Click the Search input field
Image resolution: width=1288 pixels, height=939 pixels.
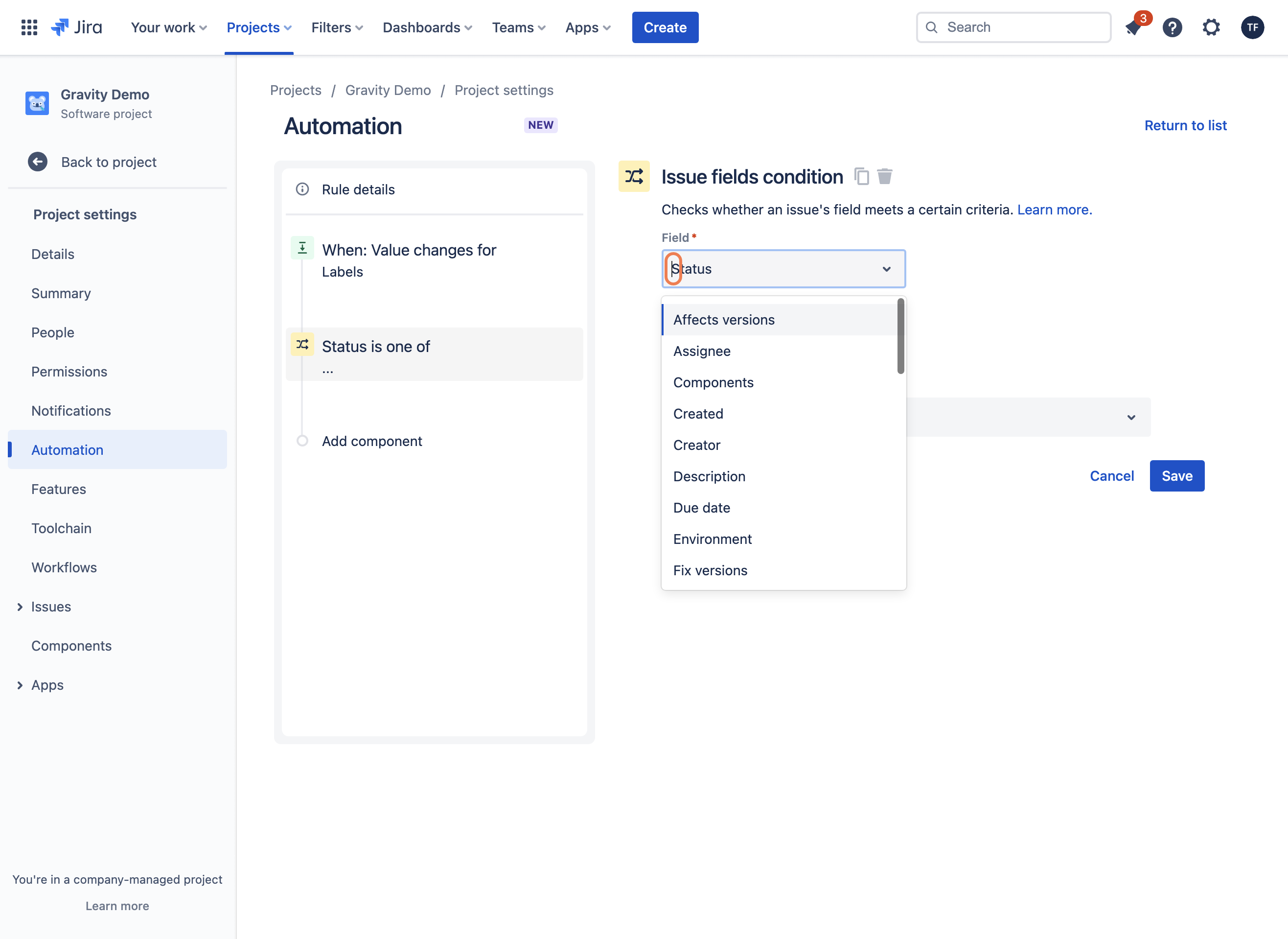click(x=1013, y=27)
